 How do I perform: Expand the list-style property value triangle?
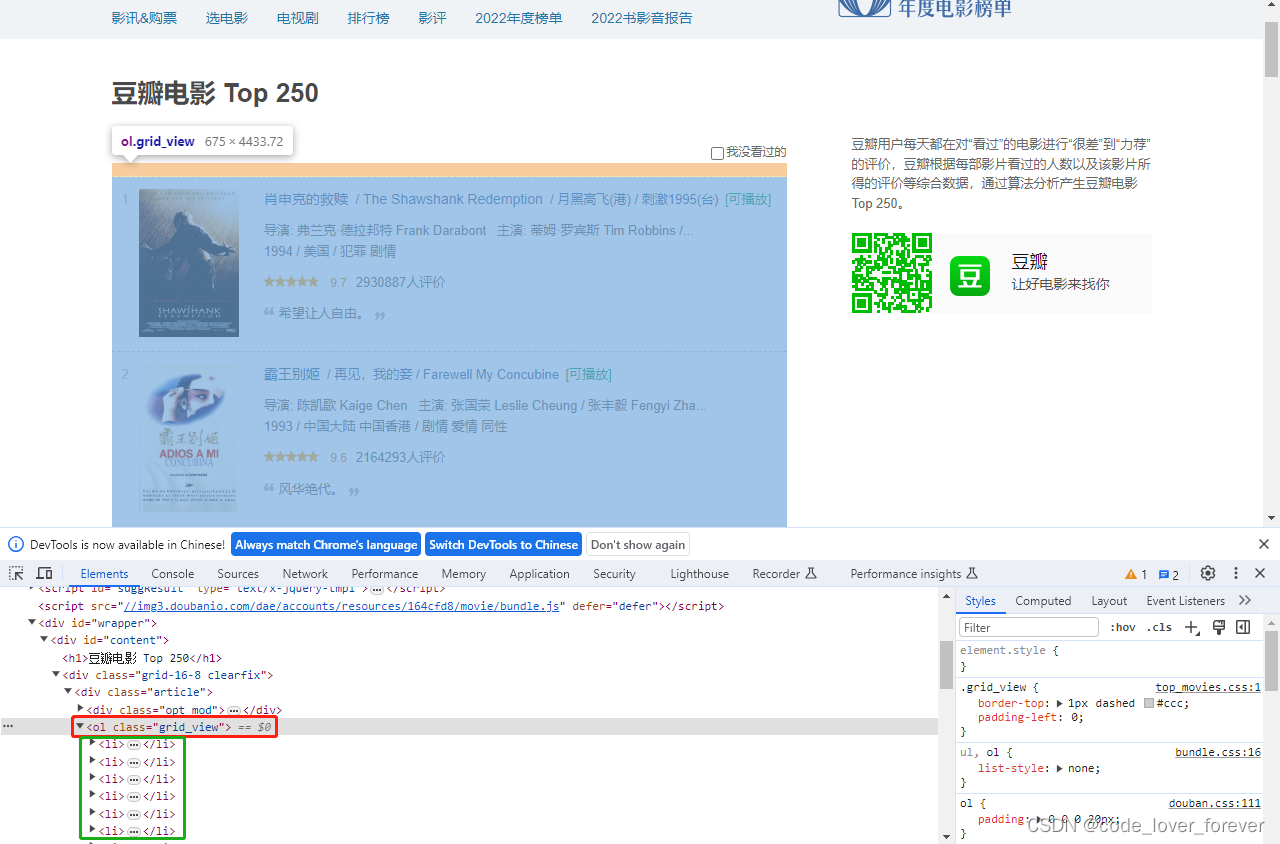(x=1060, y=768)
